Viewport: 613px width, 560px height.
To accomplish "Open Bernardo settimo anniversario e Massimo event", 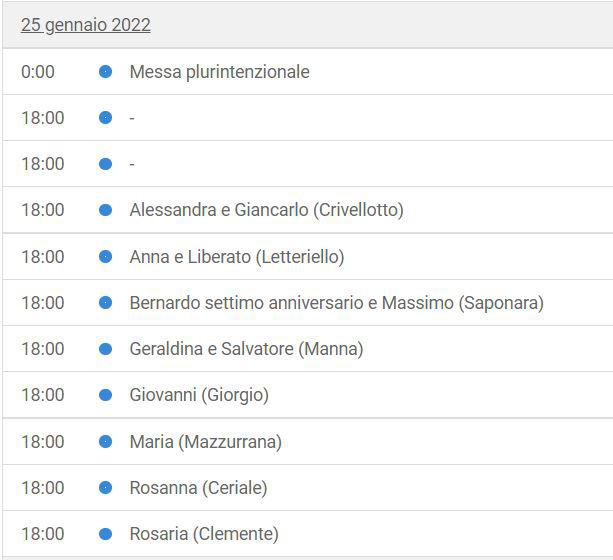I will pyautogui.click(x=337, y=303).
